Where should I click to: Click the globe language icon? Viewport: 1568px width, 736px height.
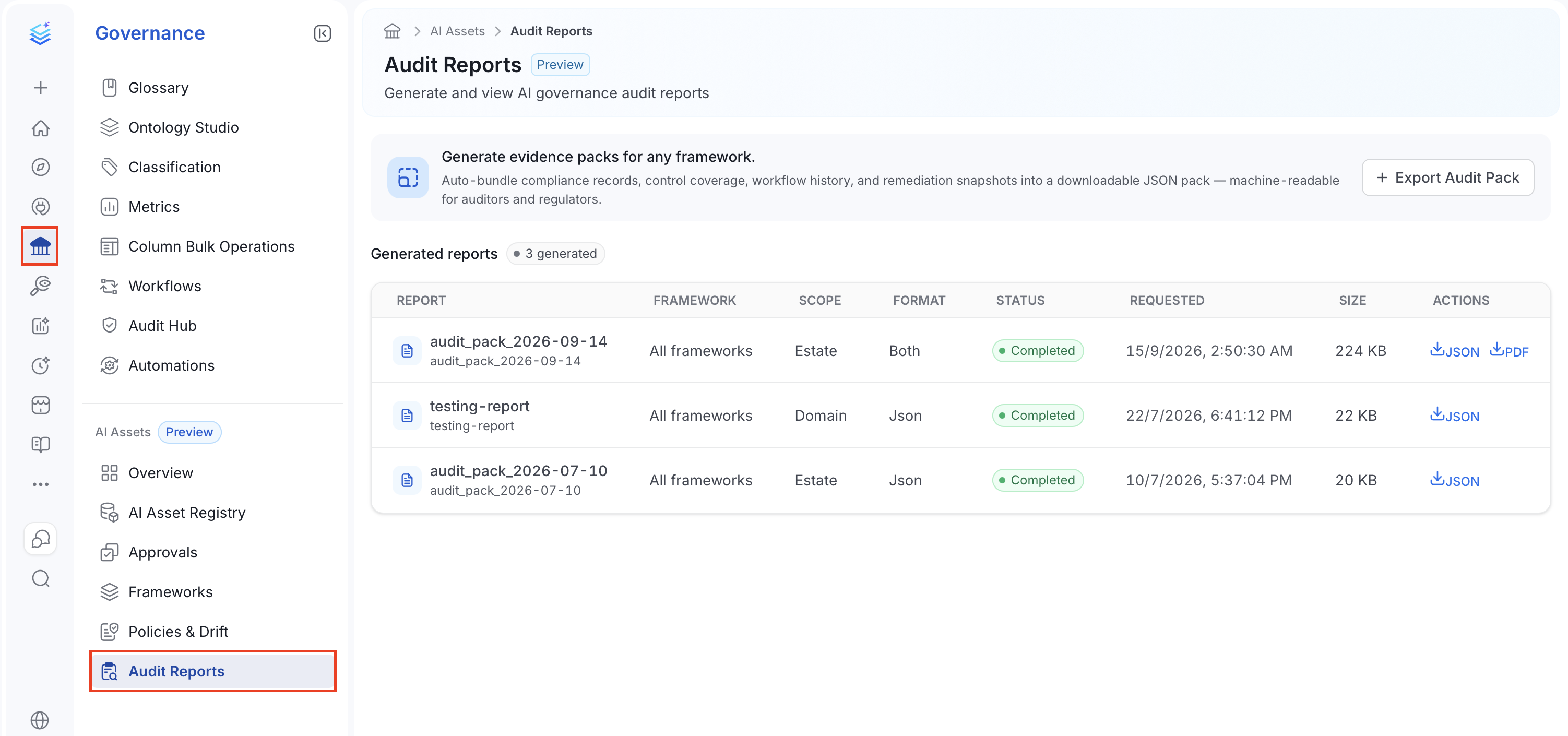(x=40, y=720)
